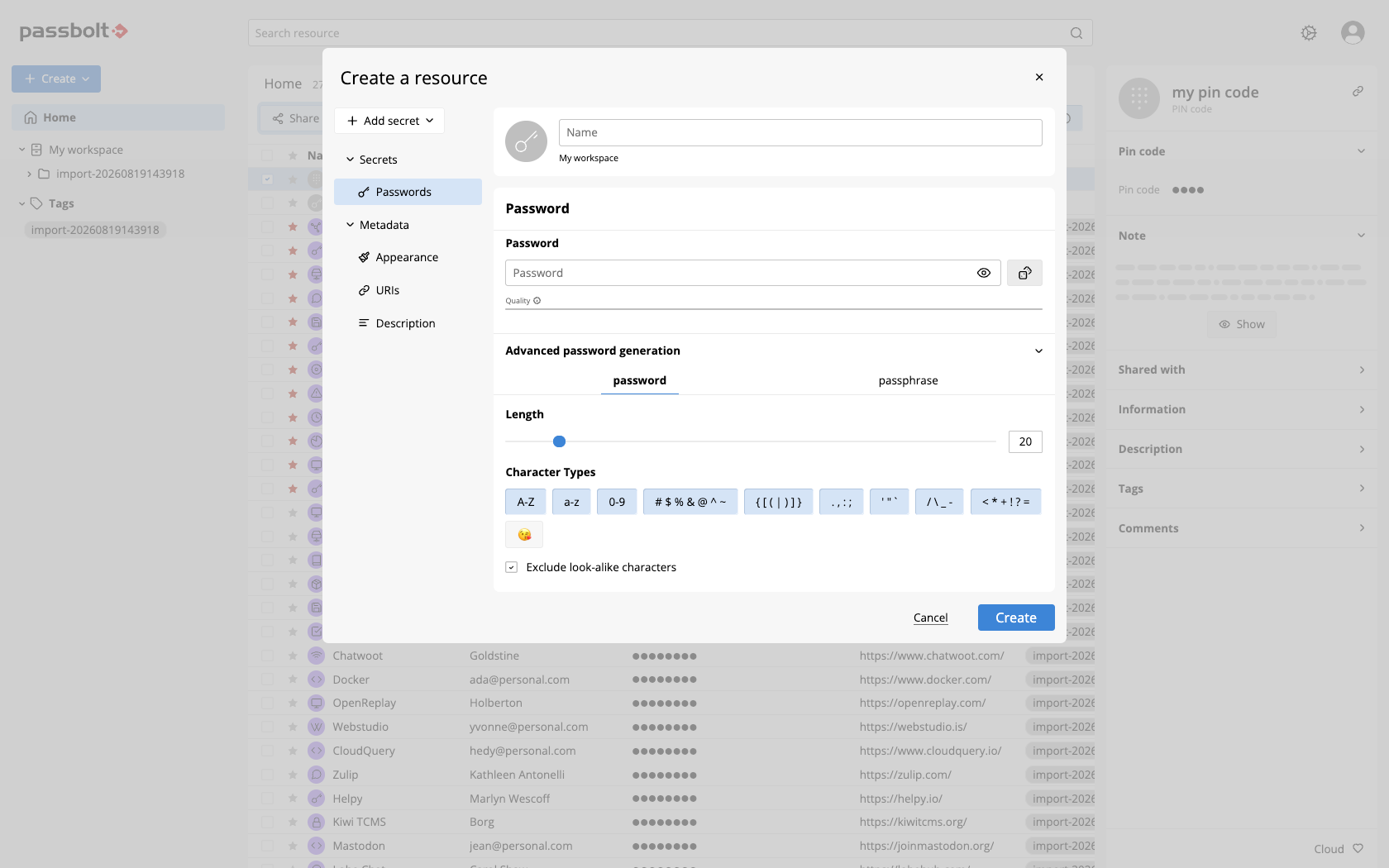Click the pin code avatar icon
Screen dimensions: 1389x868
pos(1139,98)
